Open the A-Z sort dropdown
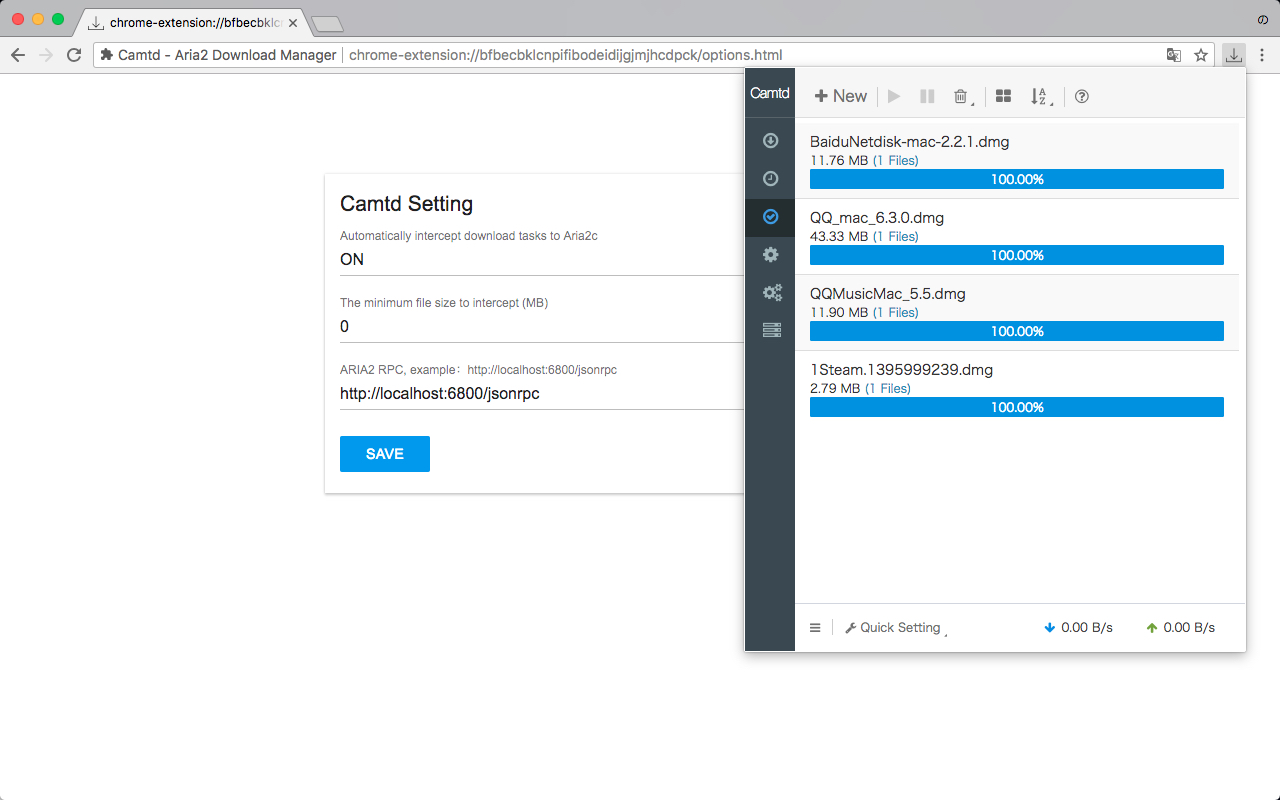 (x=1041, y=96)
